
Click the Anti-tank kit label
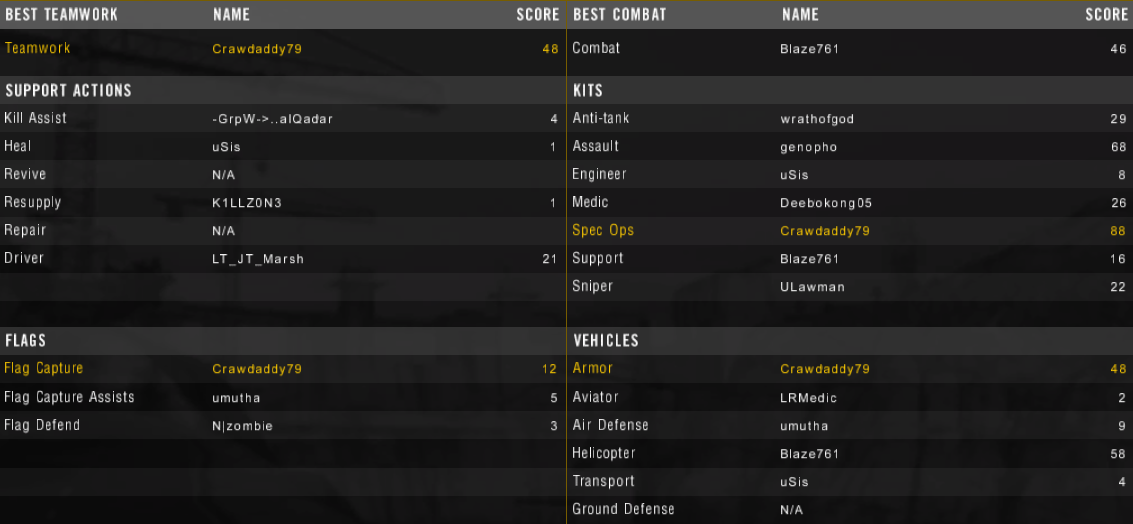click(x=600, y=118)
